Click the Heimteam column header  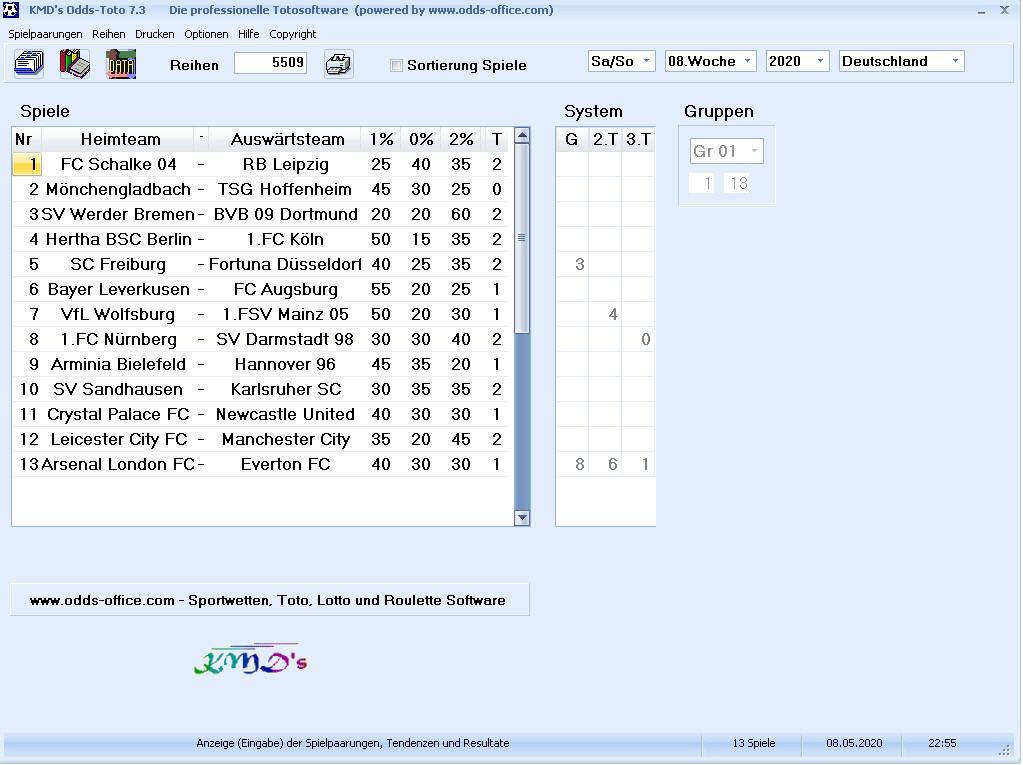coord(120,140)
